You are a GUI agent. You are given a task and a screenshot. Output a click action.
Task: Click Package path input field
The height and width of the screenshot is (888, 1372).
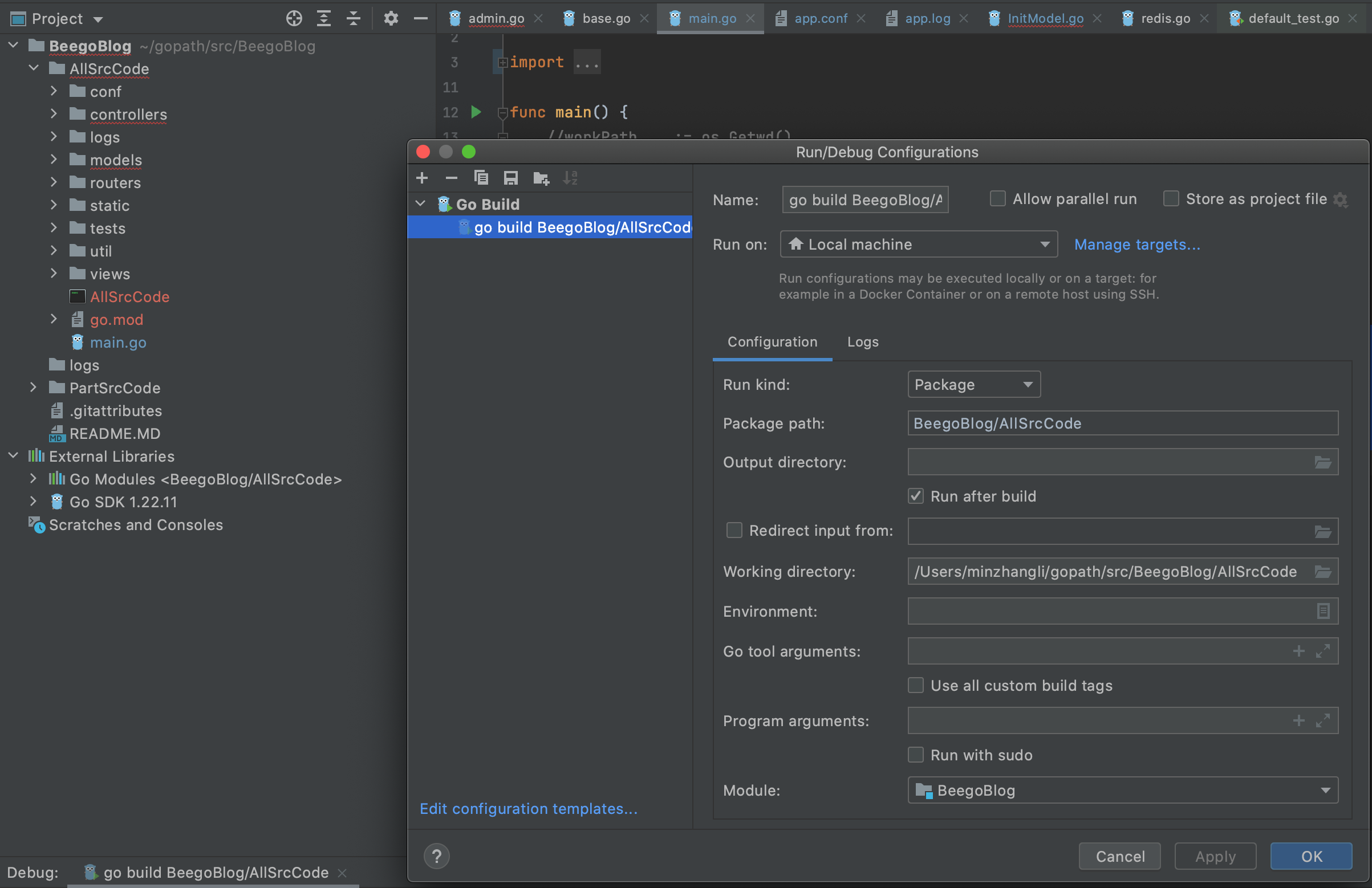point(1122,423)
